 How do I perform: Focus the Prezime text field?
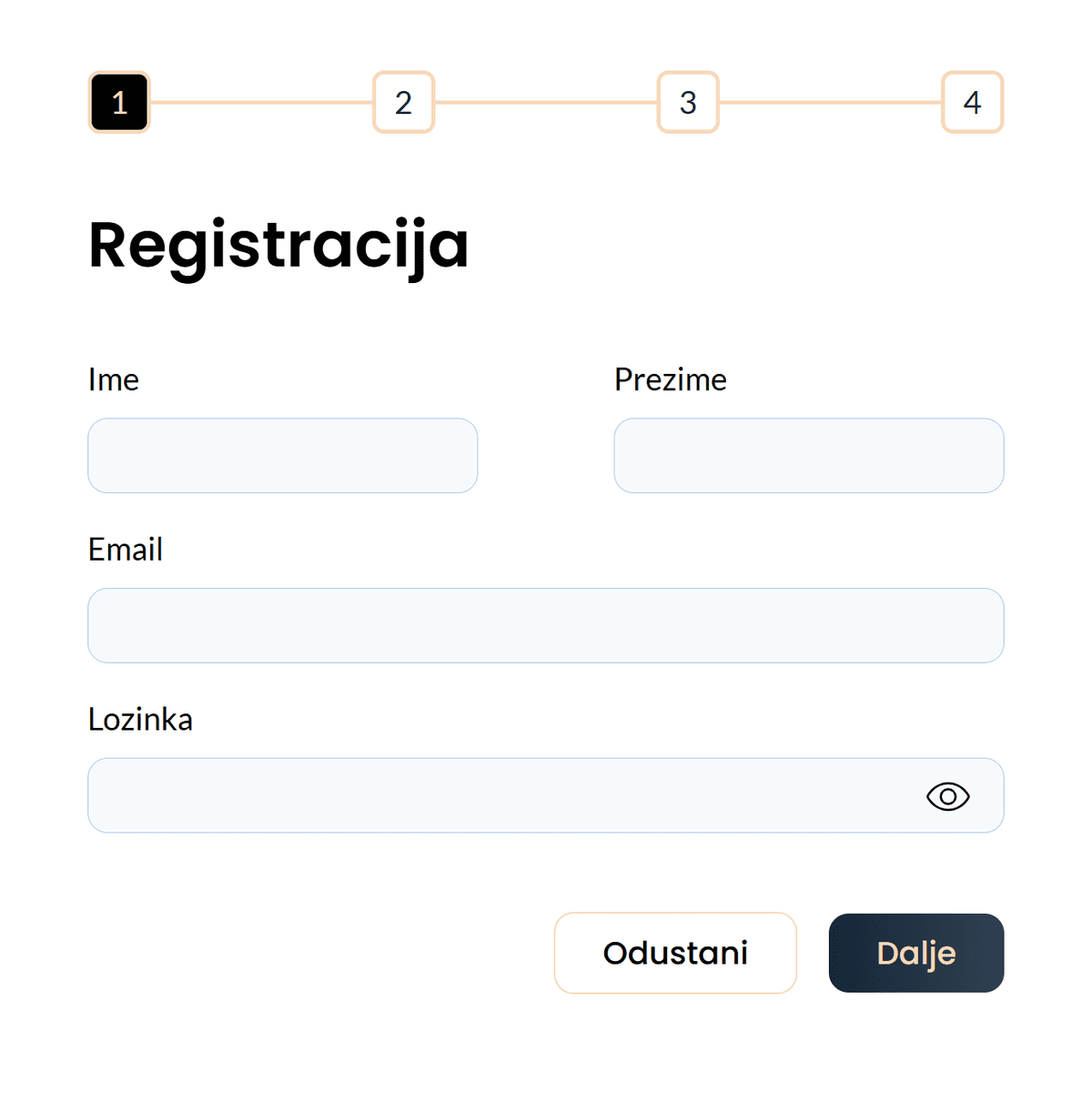click(808, 455)
